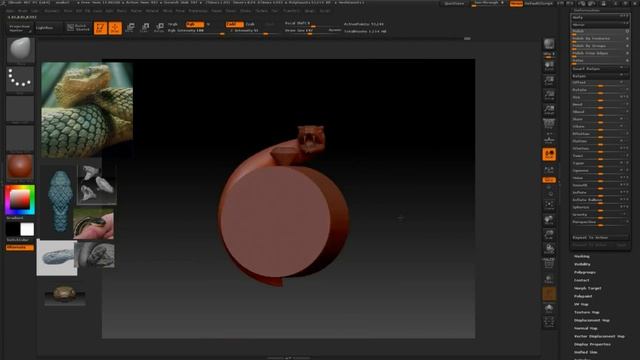Open the Dots stroke type selector
The image size is (640, 360).
tap(20, 78)
